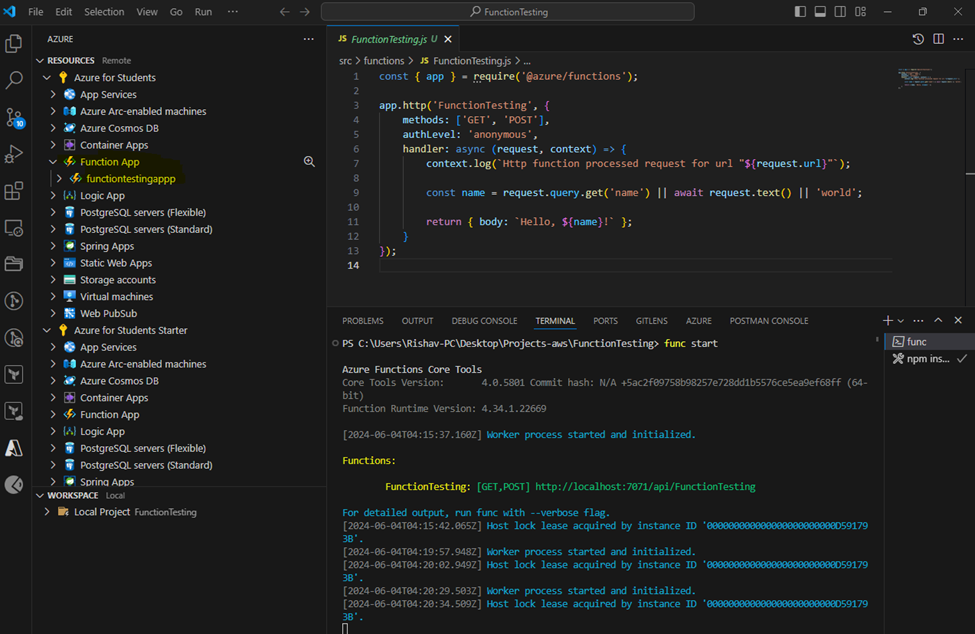Screen dimensions: 975x634
Task: Expand the functiontestingappp node
Action: coord(59,178)
